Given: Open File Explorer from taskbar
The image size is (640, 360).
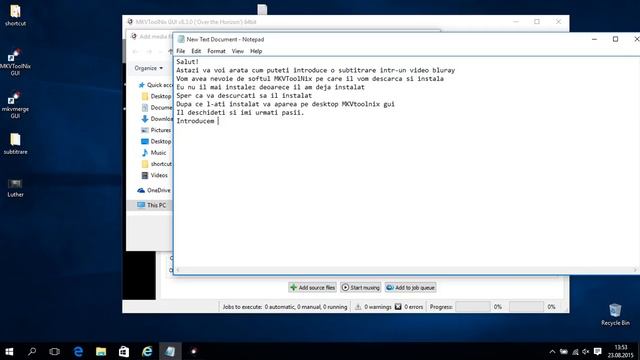Looking at the screenshot, I should [101, 351].
